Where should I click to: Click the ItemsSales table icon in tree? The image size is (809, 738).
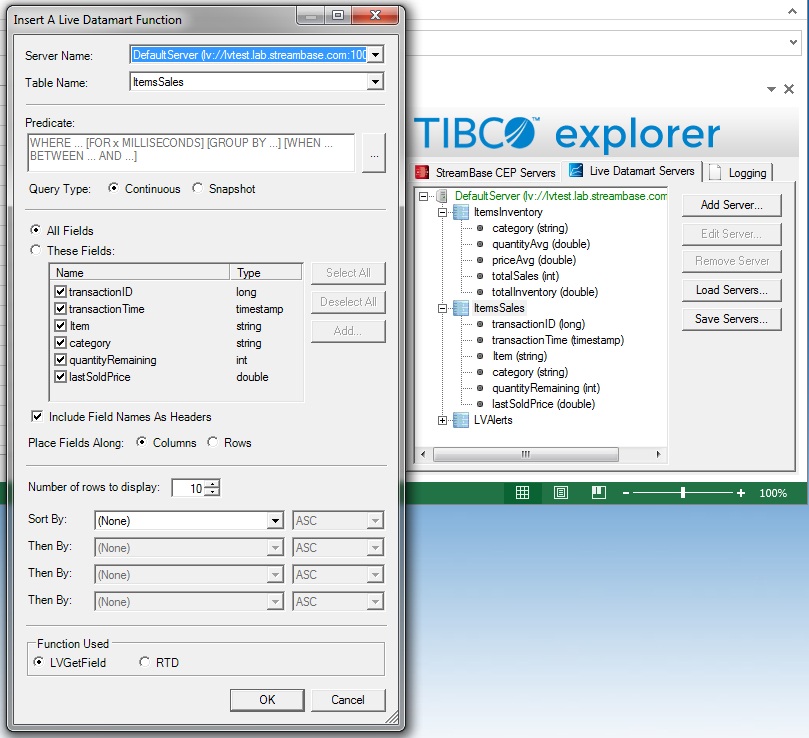click(x=461, y=308)
